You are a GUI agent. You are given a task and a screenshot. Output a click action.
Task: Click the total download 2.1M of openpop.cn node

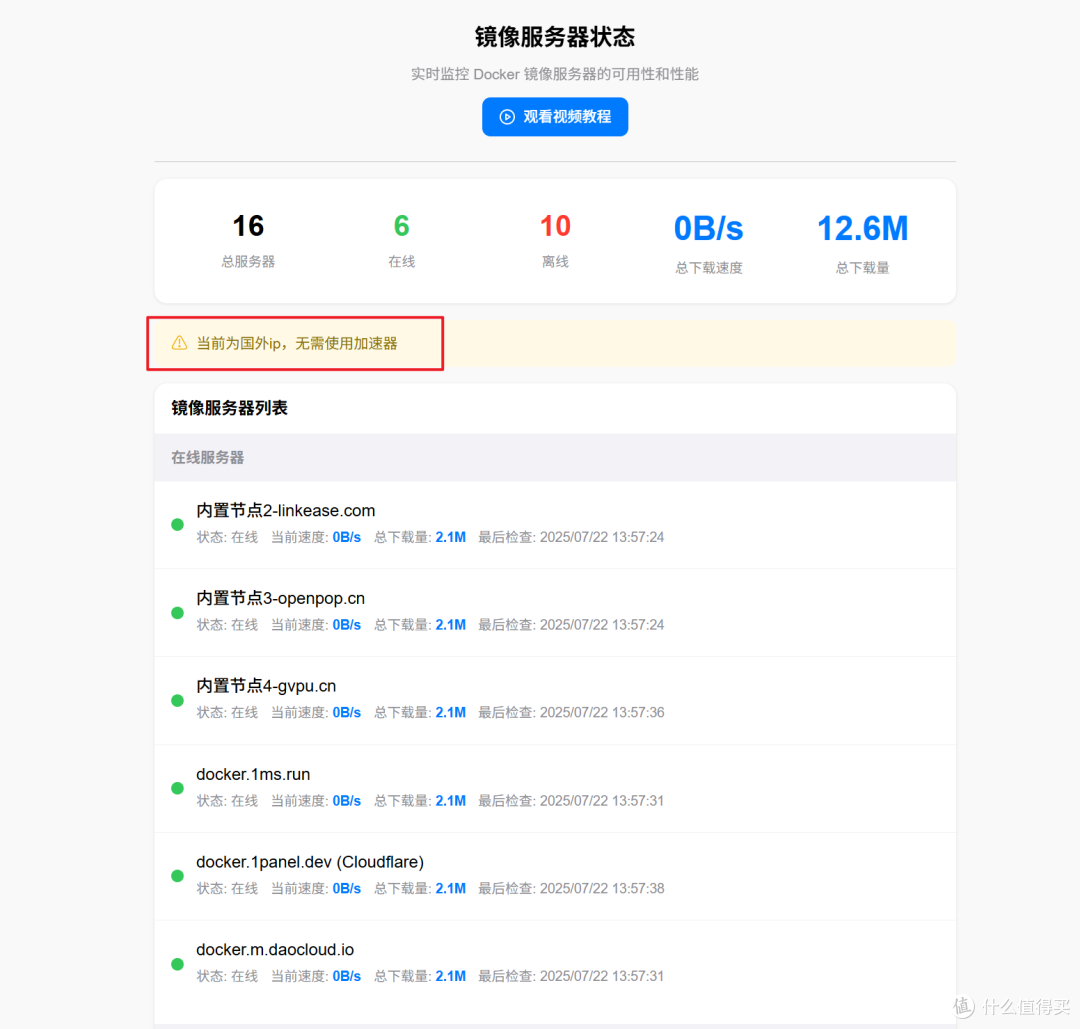click(450, 625)
